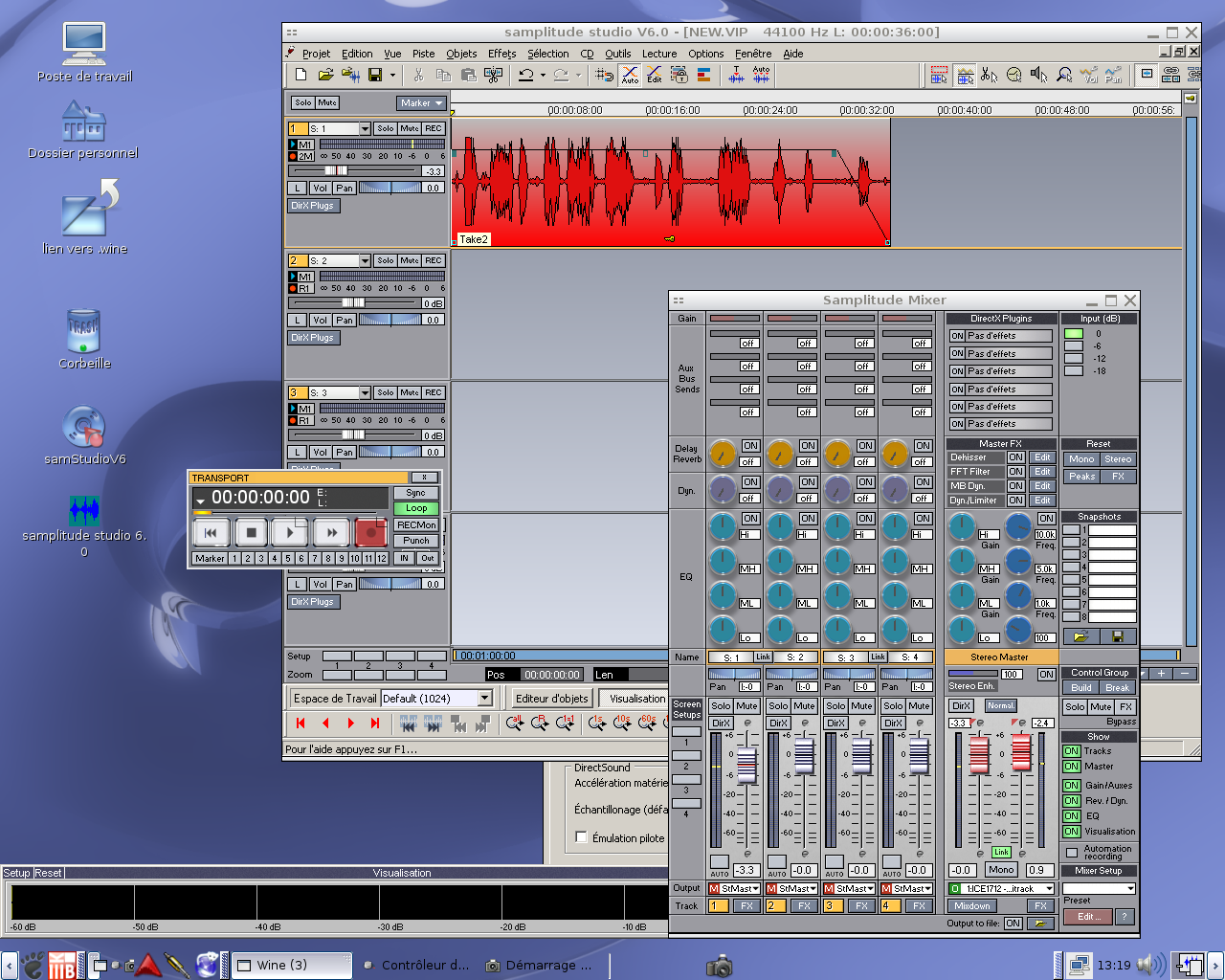Open the Stereo Master output device dropdown
Image resolution: width=1225 pixels, height=980 pixels.
coord(1049,889)
